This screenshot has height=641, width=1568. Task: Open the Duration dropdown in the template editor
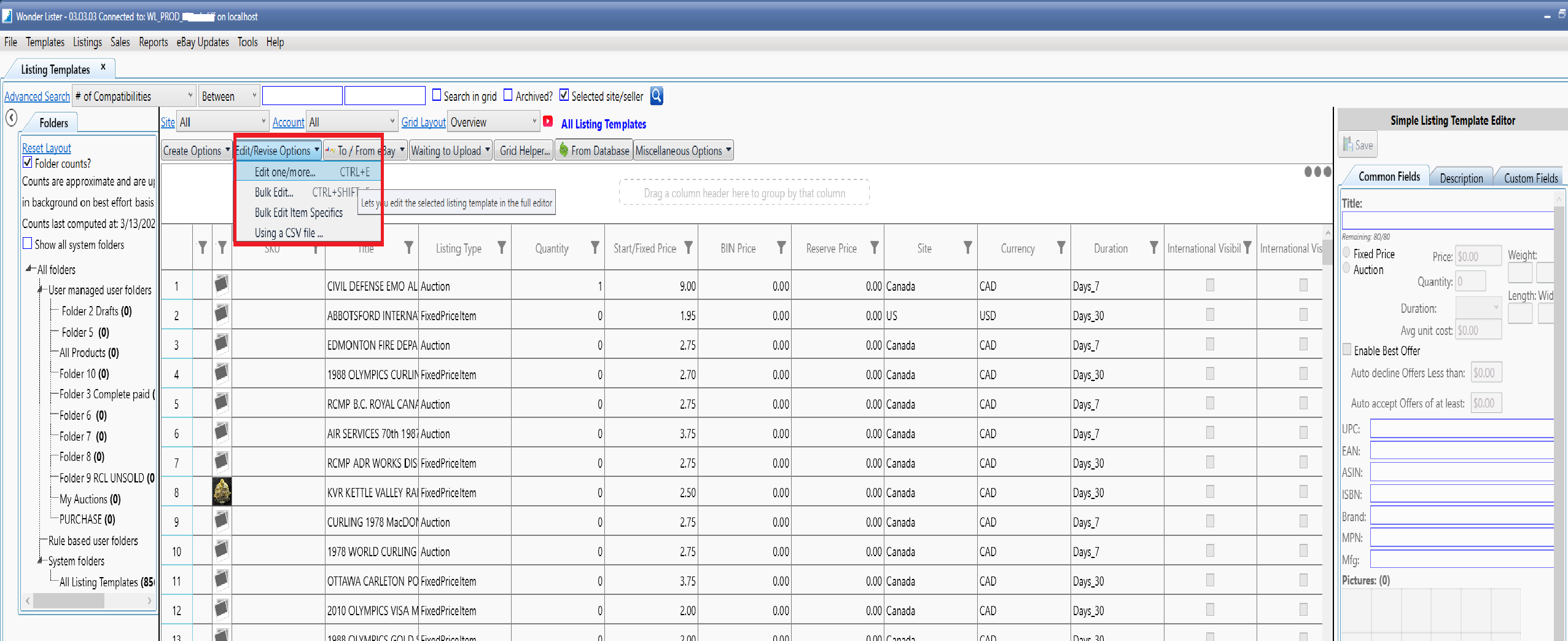click(1478, 307)
